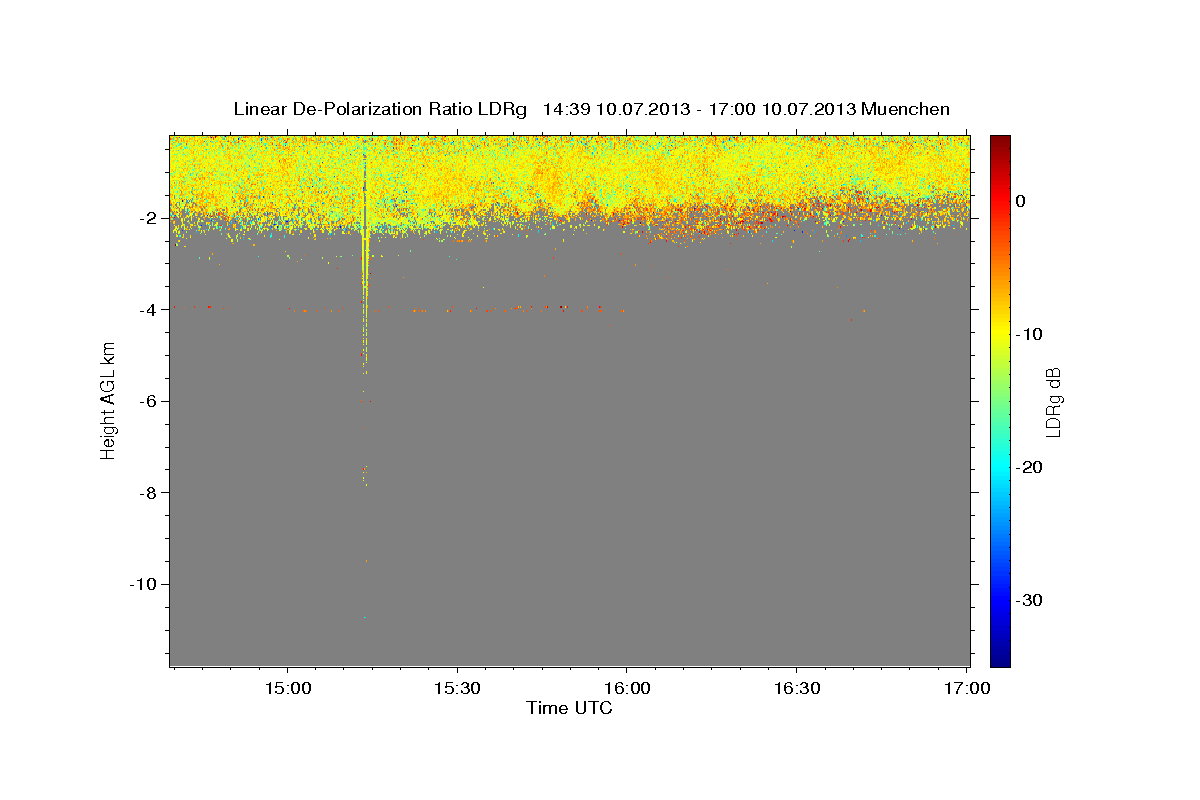Click the 'LDRg dB' colorbar label
This screenshot has height=800, width=1200.
tap(1052, 402)
